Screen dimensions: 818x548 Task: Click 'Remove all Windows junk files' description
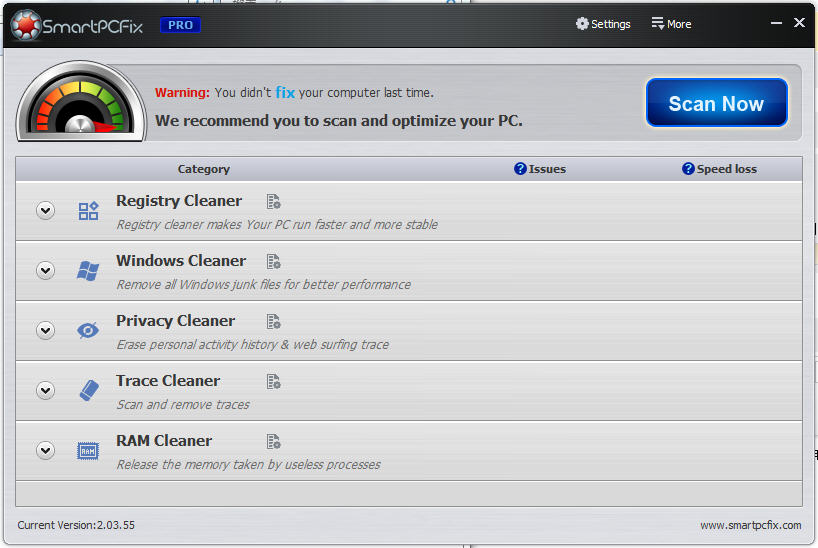tap(264, 284)
